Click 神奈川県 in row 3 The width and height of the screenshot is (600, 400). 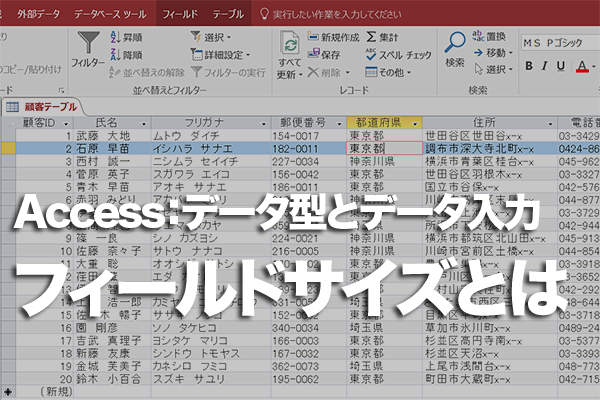[372, 162]
